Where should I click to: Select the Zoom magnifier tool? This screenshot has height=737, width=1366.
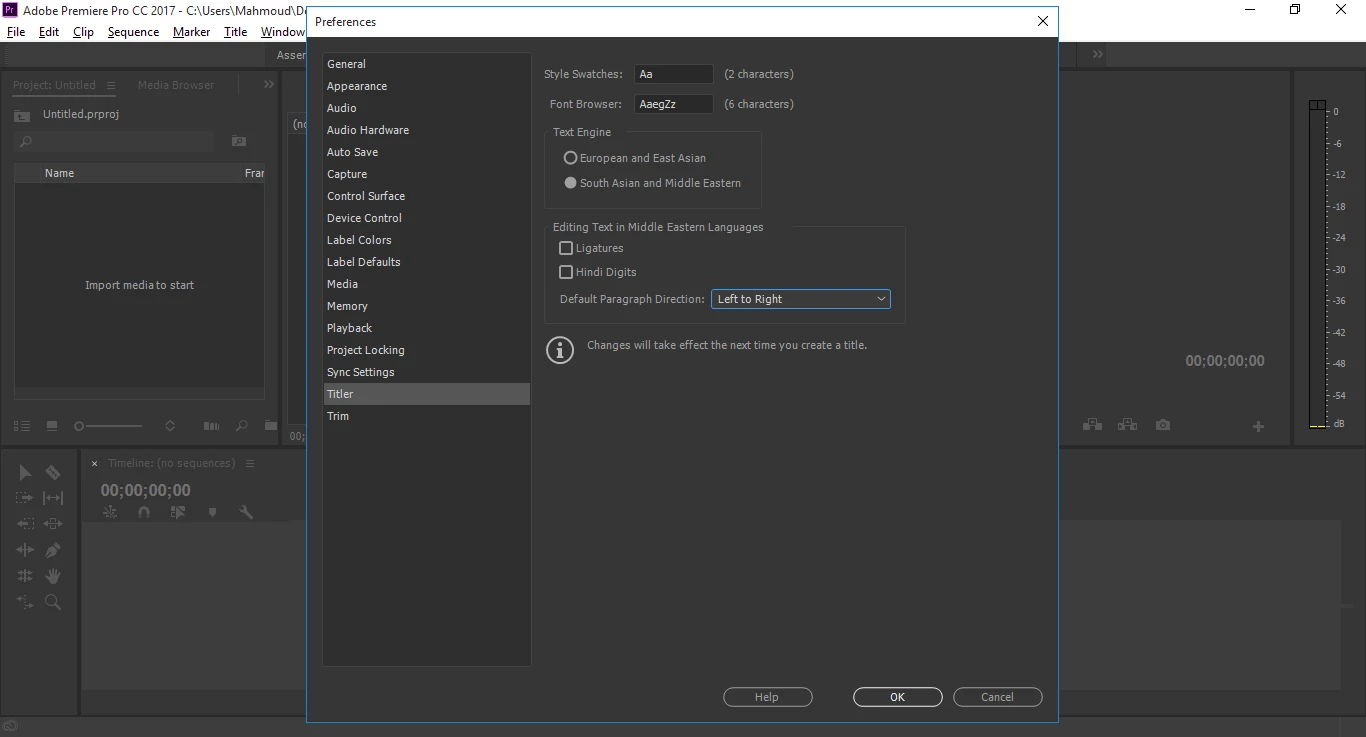coord(53,602)
